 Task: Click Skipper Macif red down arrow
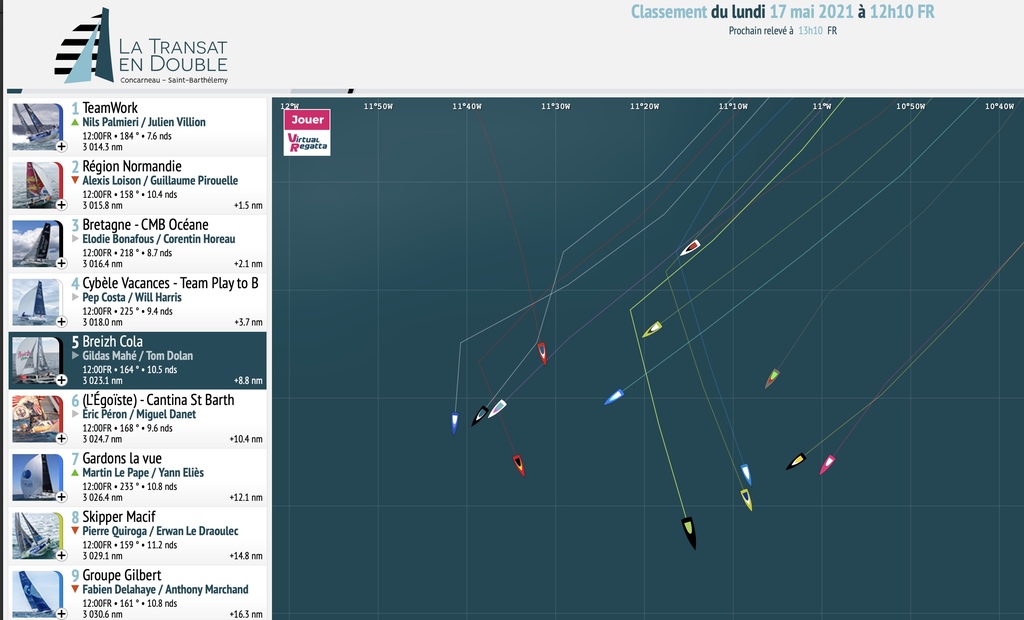pyautogui.click(x=75, y=531)
